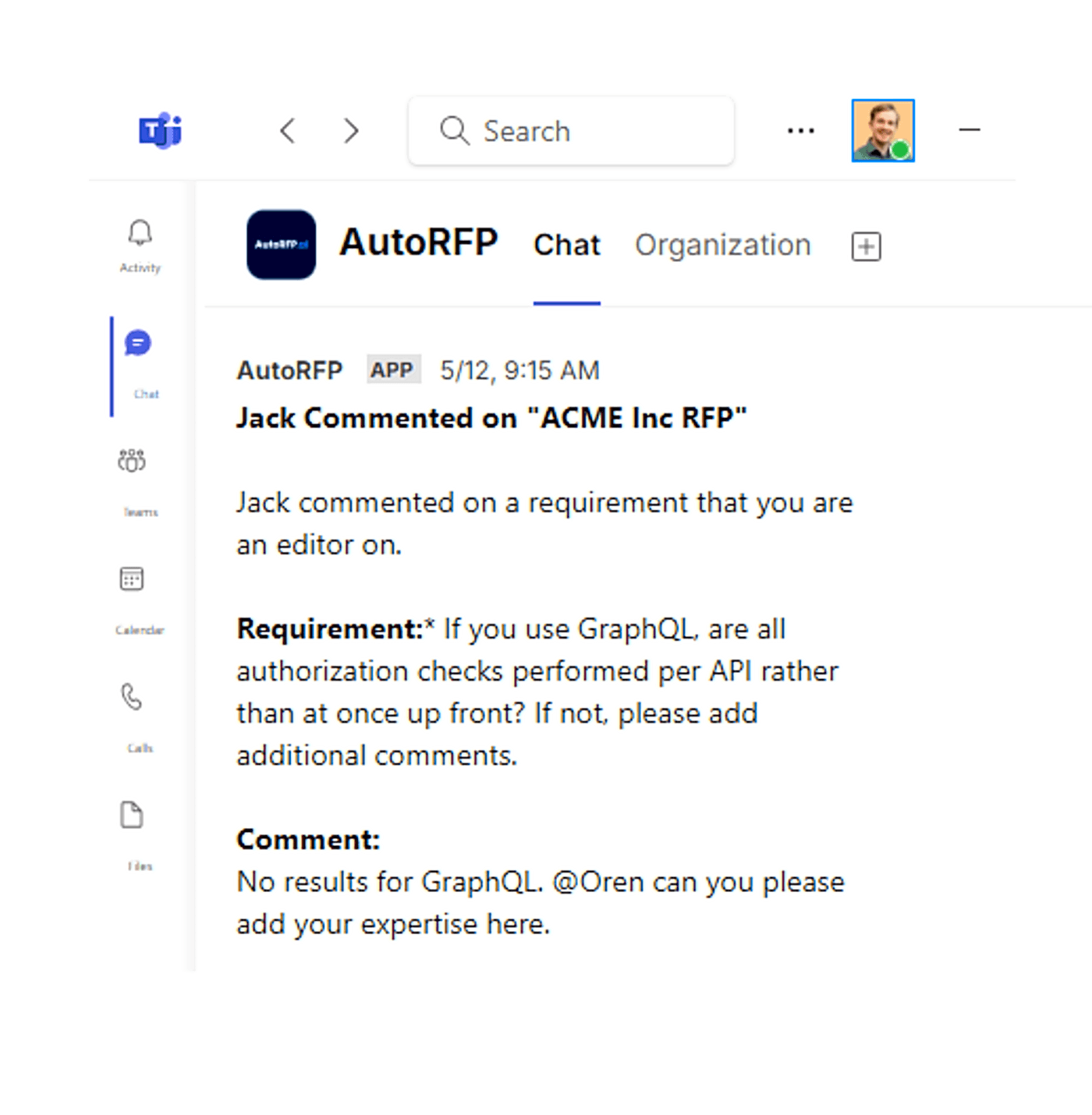1092x1115 pixels.
Task: Minimize the Teams window
Action: point(970,129)
